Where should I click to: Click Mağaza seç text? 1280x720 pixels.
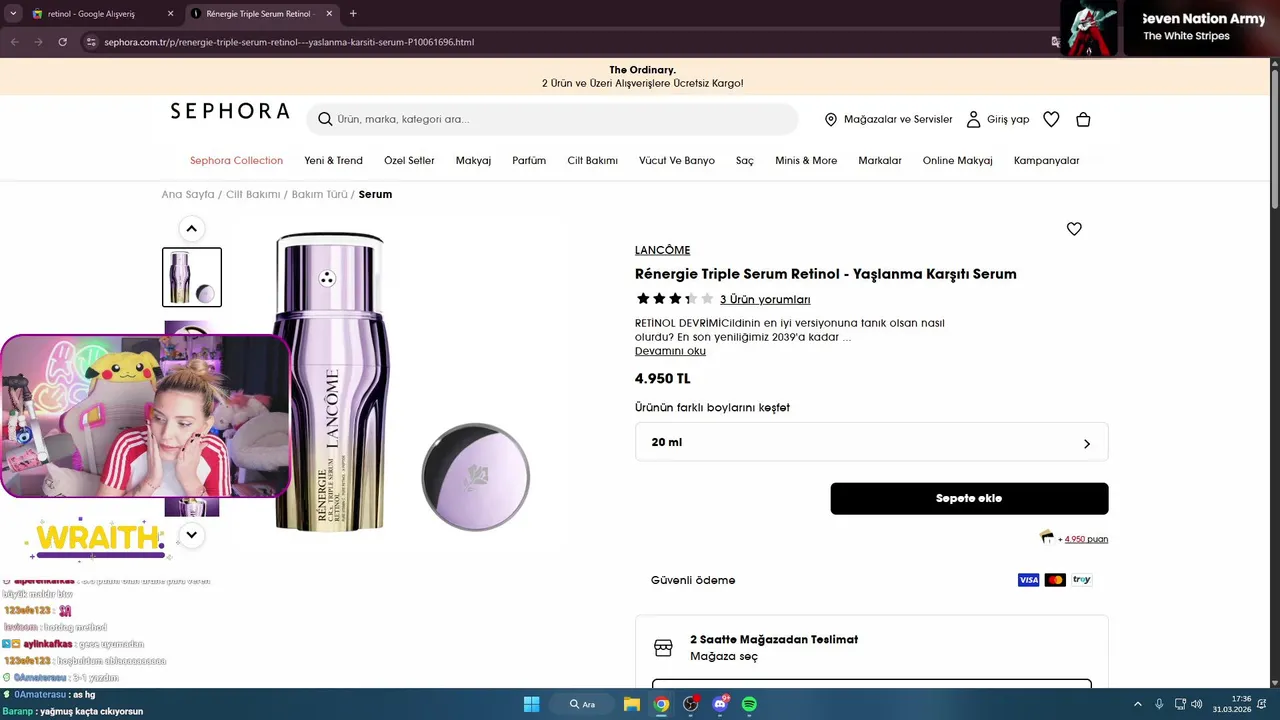pos(724,657)
